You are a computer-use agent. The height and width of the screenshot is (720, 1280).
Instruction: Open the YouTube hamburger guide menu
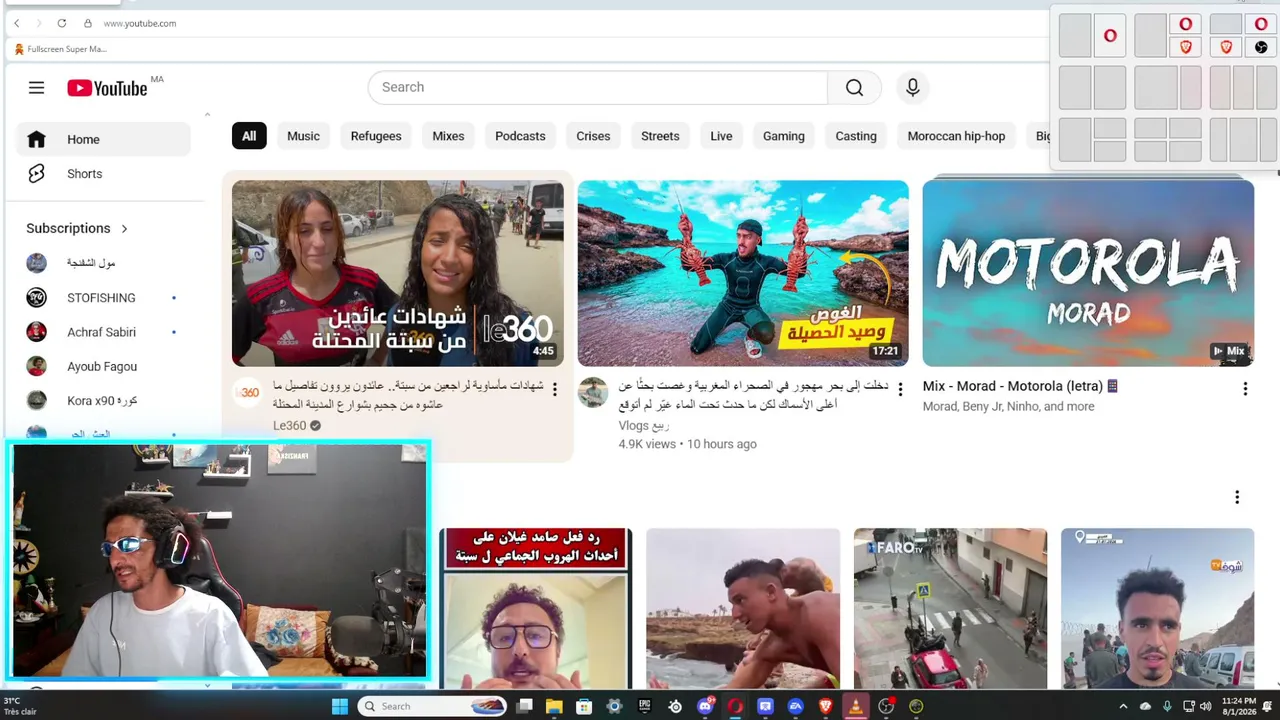point(37,88)
